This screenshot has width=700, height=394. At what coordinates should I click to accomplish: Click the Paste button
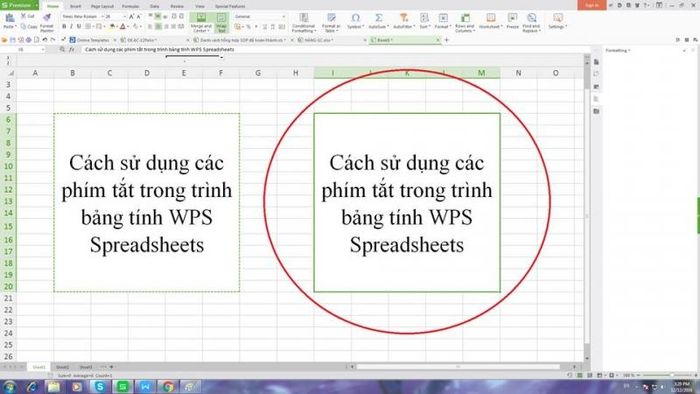coord(9,21)
